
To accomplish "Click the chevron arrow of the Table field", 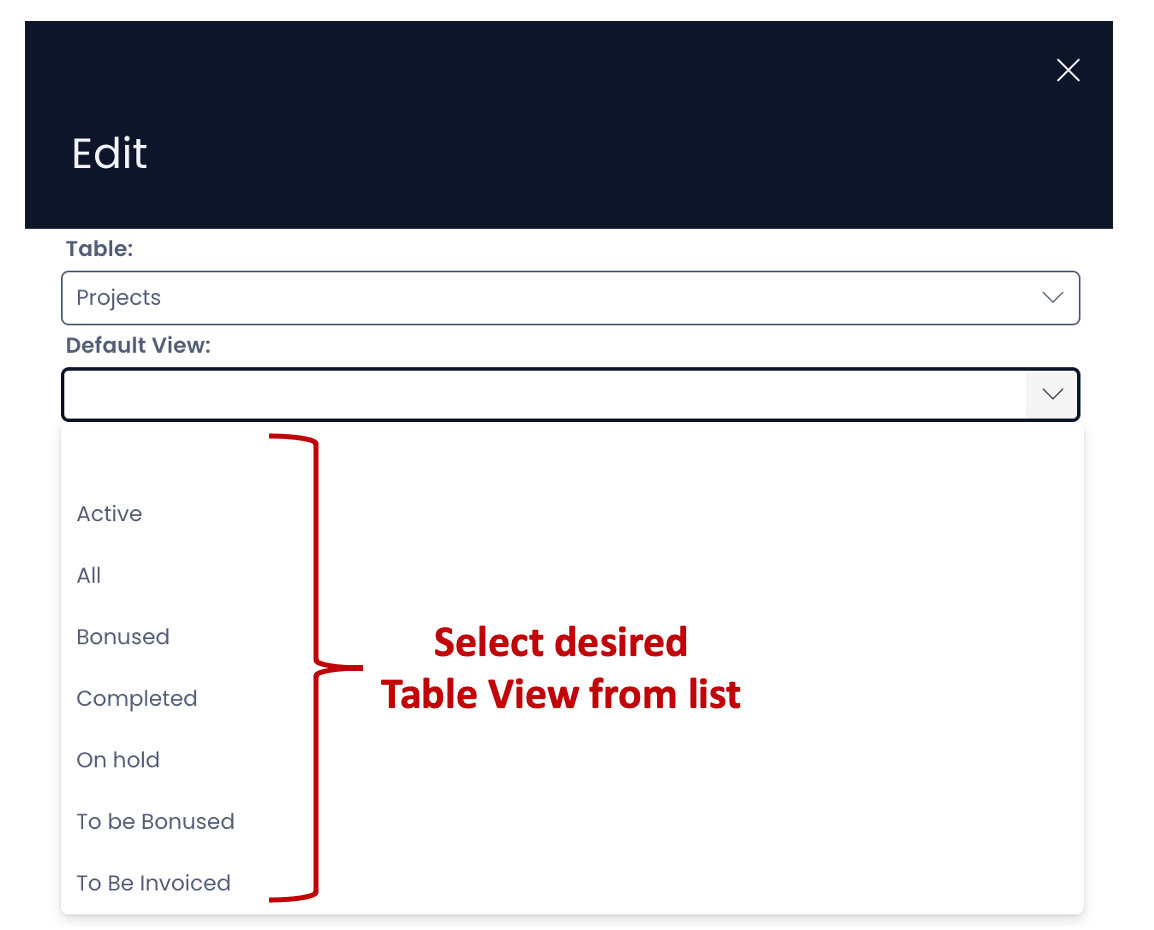I will (1052, 298).
